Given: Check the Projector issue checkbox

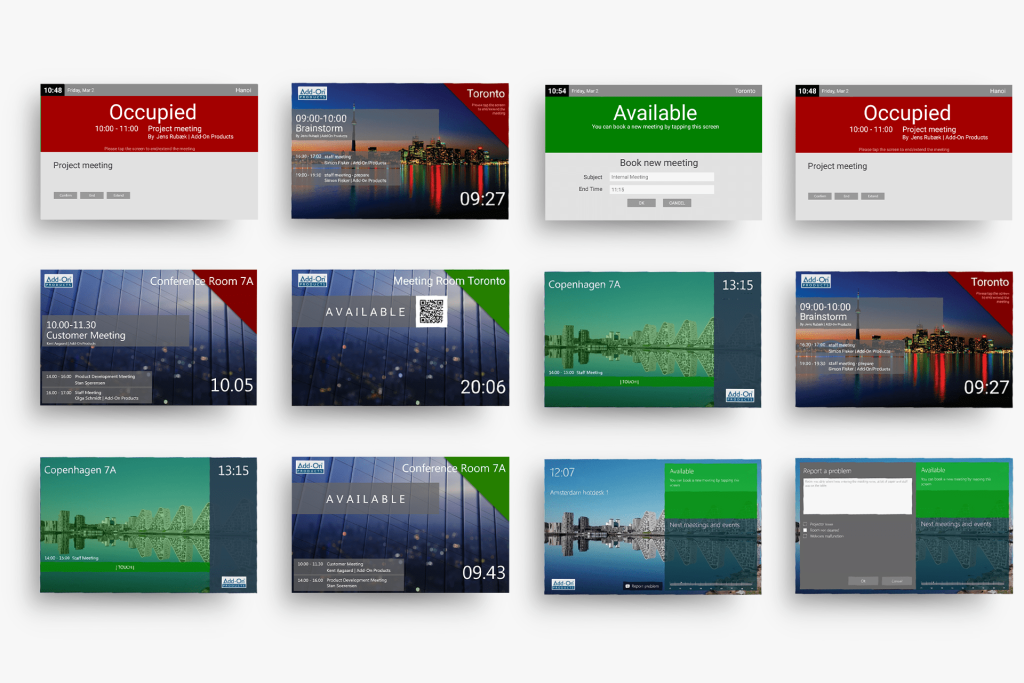Looking at the screenshot, I should (x=806, y=523).
